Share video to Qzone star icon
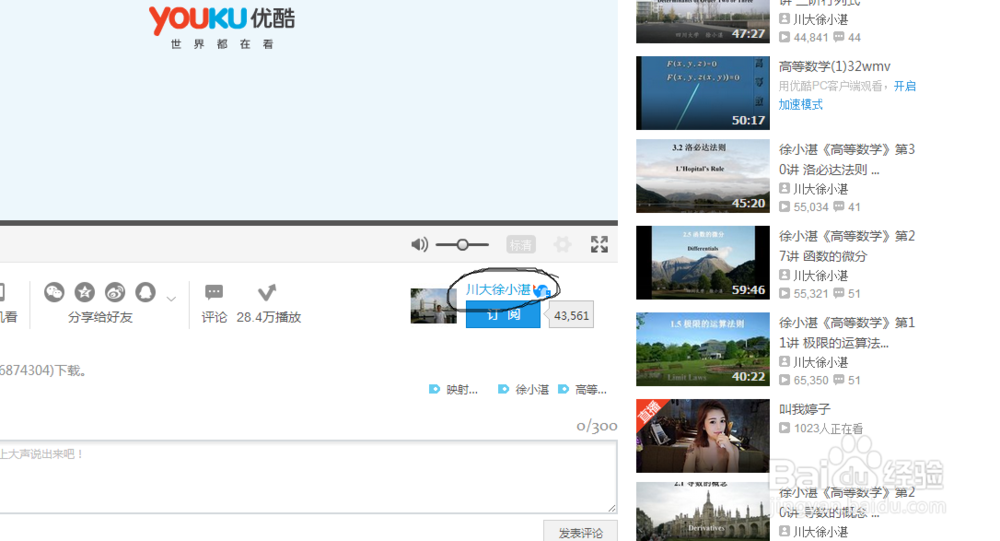The image size is (1000, 541). (x=85, y=292)
